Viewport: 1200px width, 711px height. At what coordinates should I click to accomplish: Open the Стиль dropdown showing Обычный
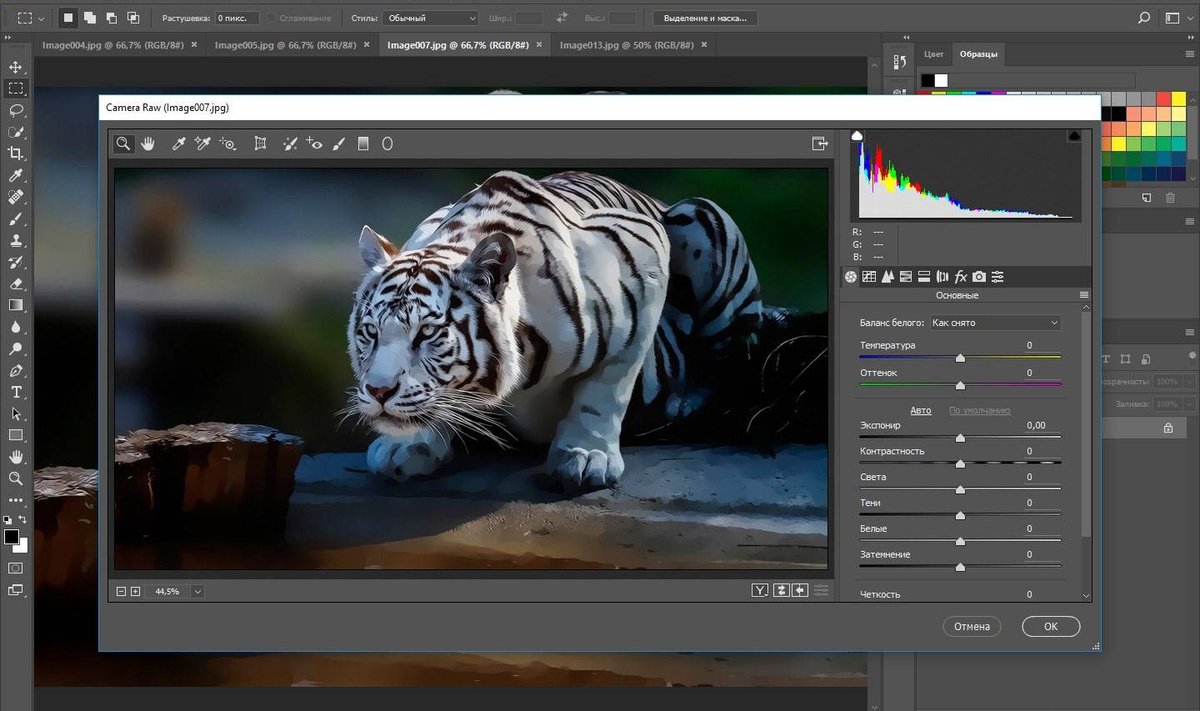pyautogui.click(x=430, y=18)
